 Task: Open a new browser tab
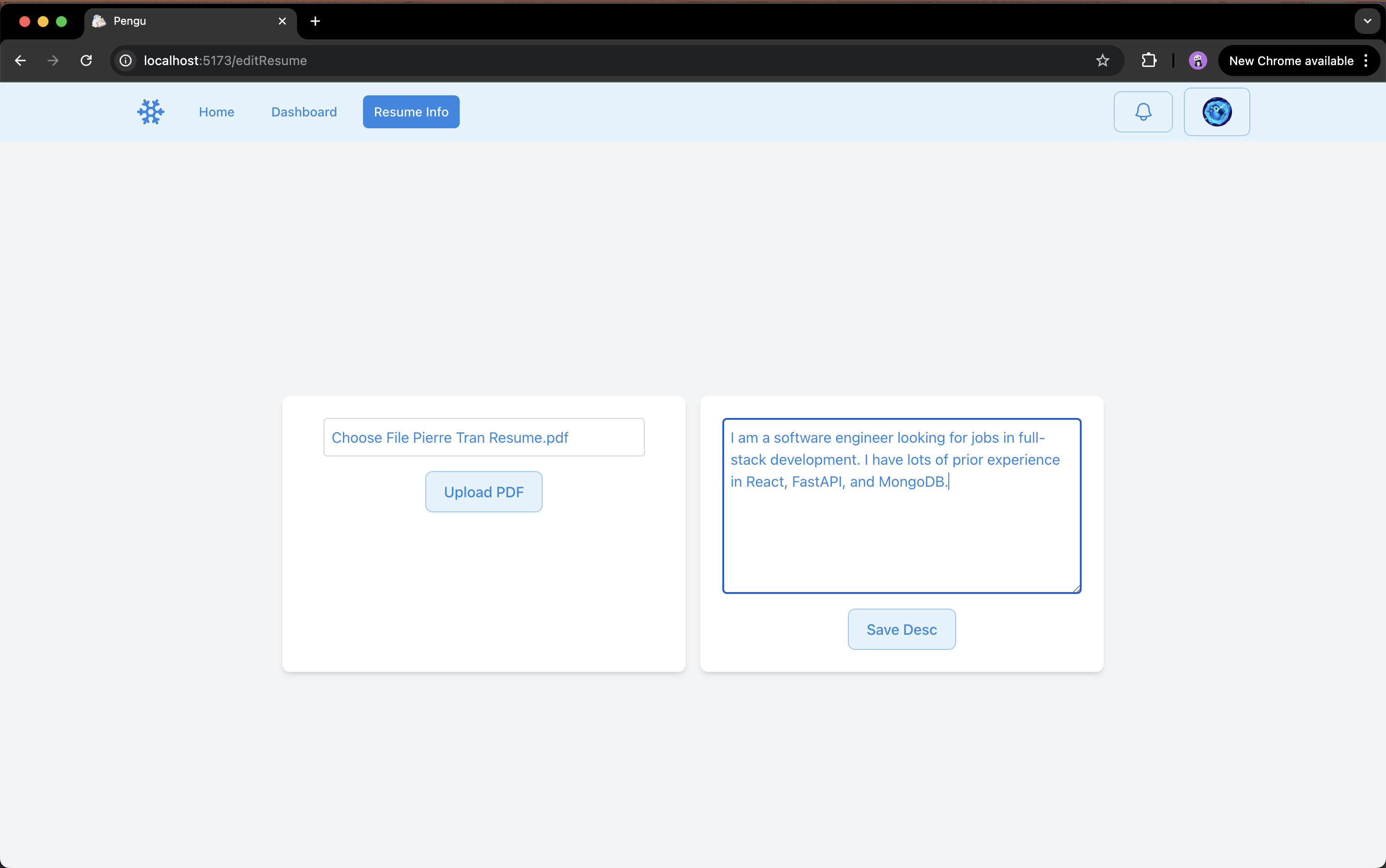point(315,21)
